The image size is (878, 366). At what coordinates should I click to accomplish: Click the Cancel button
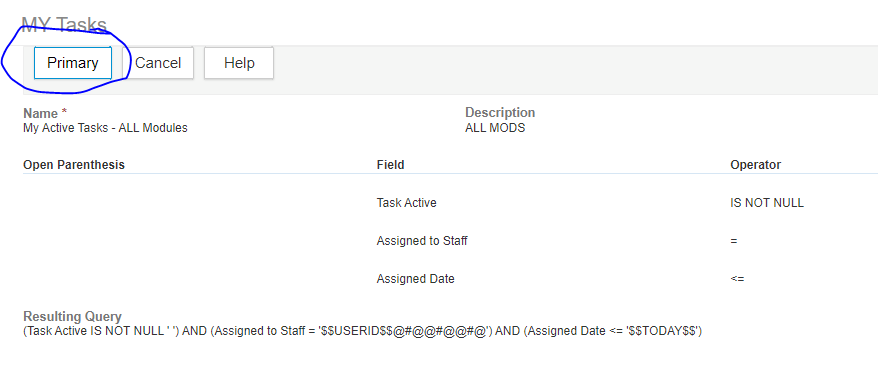pyautogui.click(x=158, y=63)
